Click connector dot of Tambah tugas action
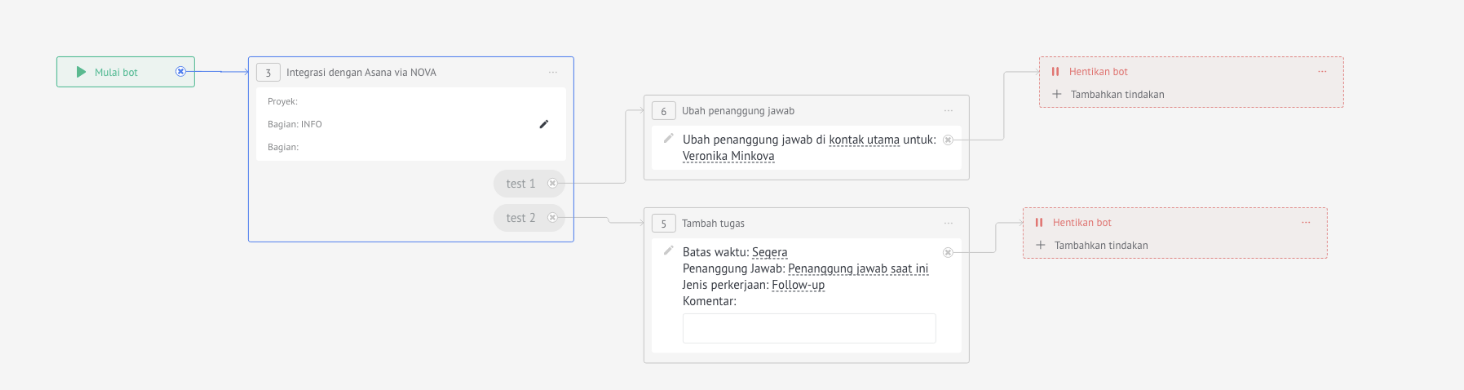The height and width of the screenshot is (390, 1464). pos(948,252)
